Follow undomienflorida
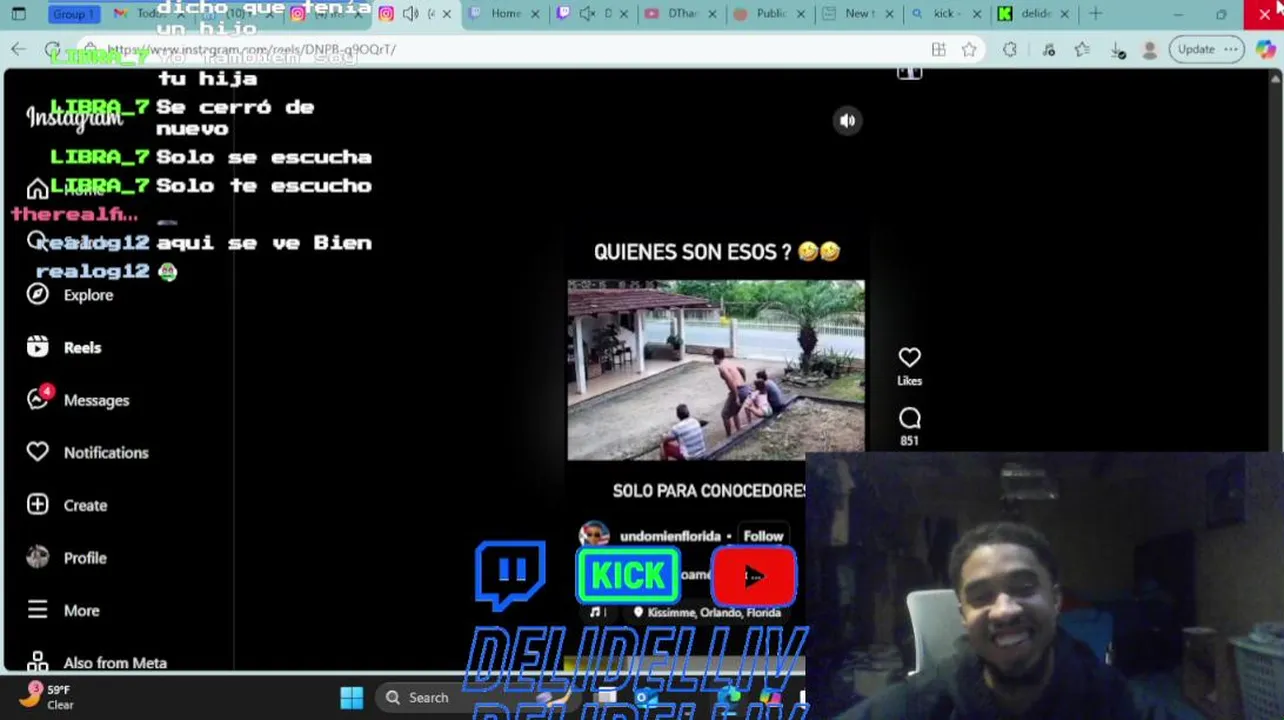The image size is (1284, 720). coord(763,536)
